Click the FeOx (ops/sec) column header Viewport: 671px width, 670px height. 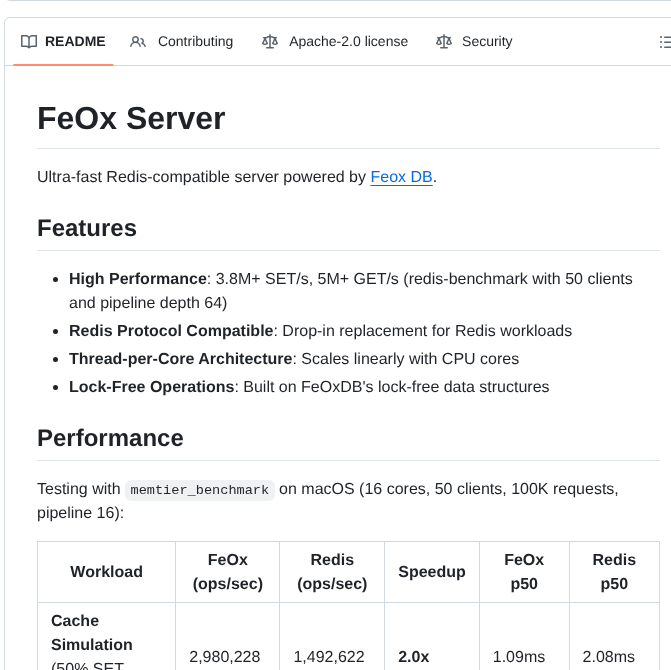228,572
